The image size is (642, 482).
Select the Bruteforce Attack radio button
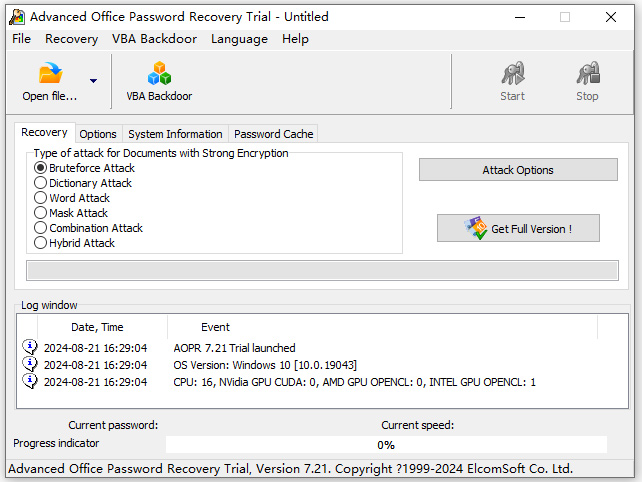[x=40, y=168]
